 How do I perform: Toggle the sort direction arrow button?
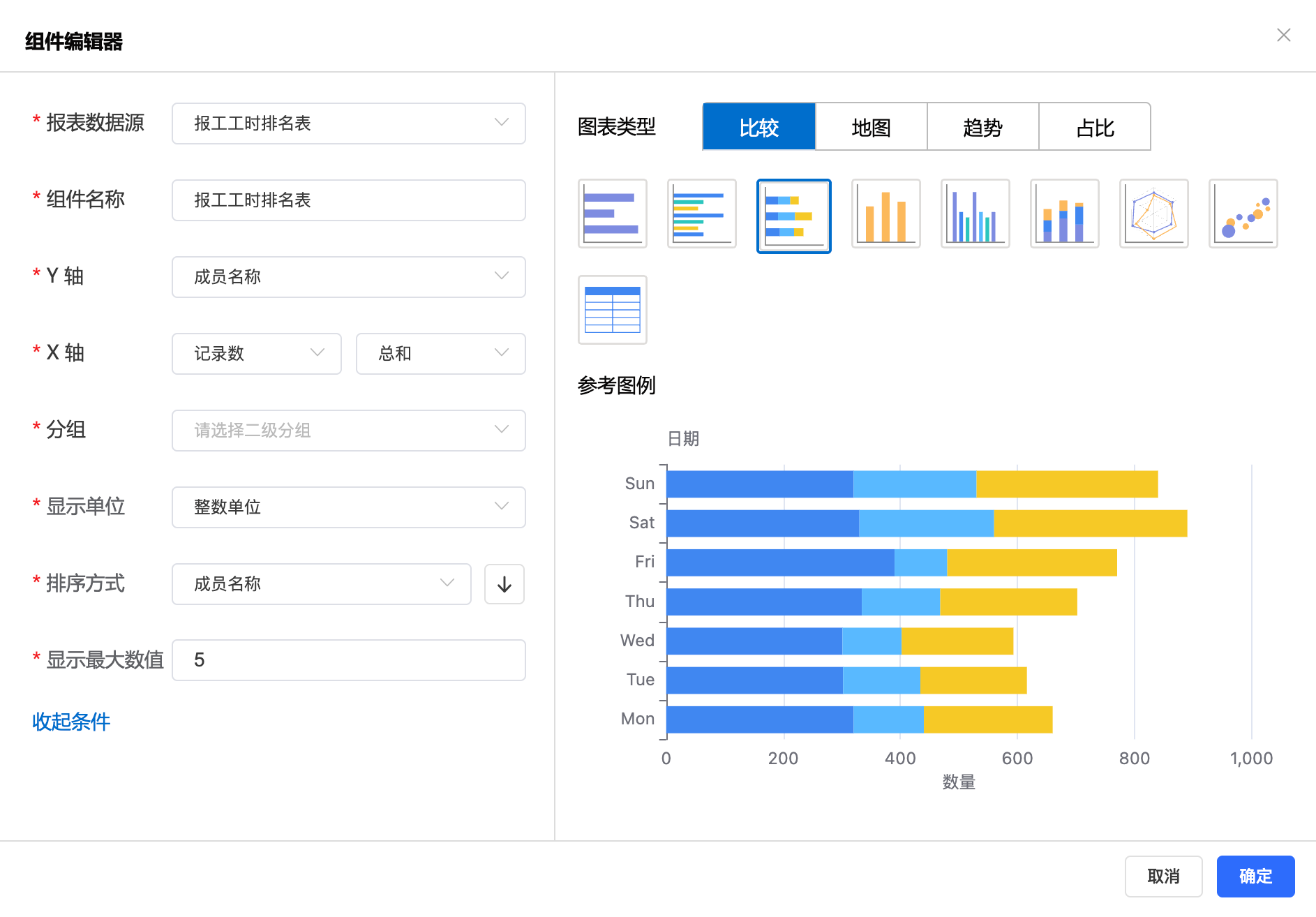(504, 584)
